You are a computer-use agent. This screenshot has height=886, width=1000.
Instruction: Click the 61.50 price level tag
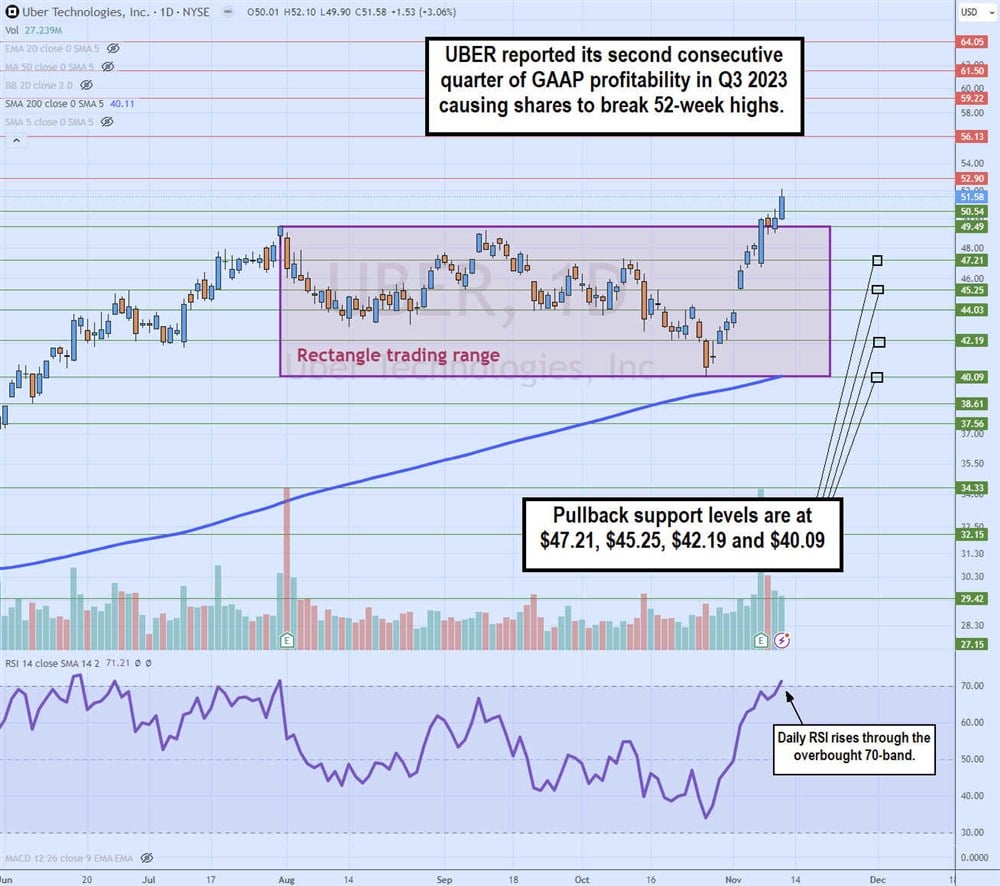(x=972, y=71)
